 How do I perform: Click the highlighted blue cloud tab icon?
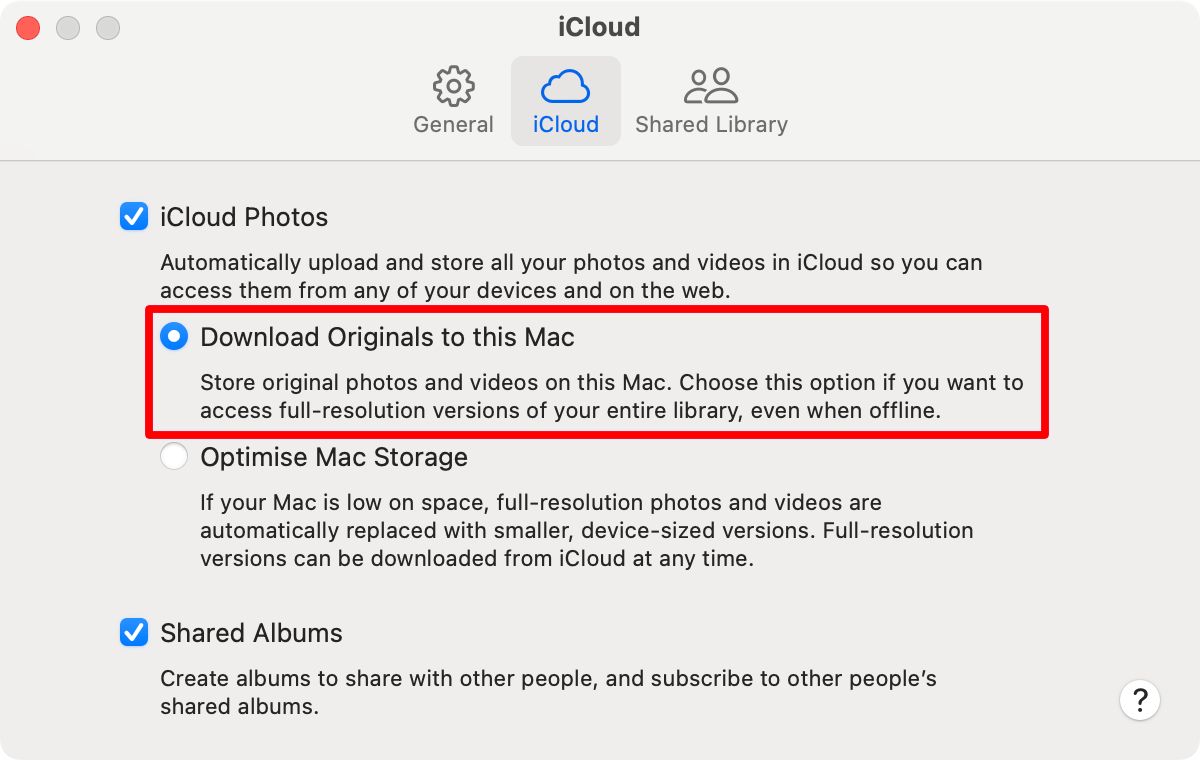point(565,86)
